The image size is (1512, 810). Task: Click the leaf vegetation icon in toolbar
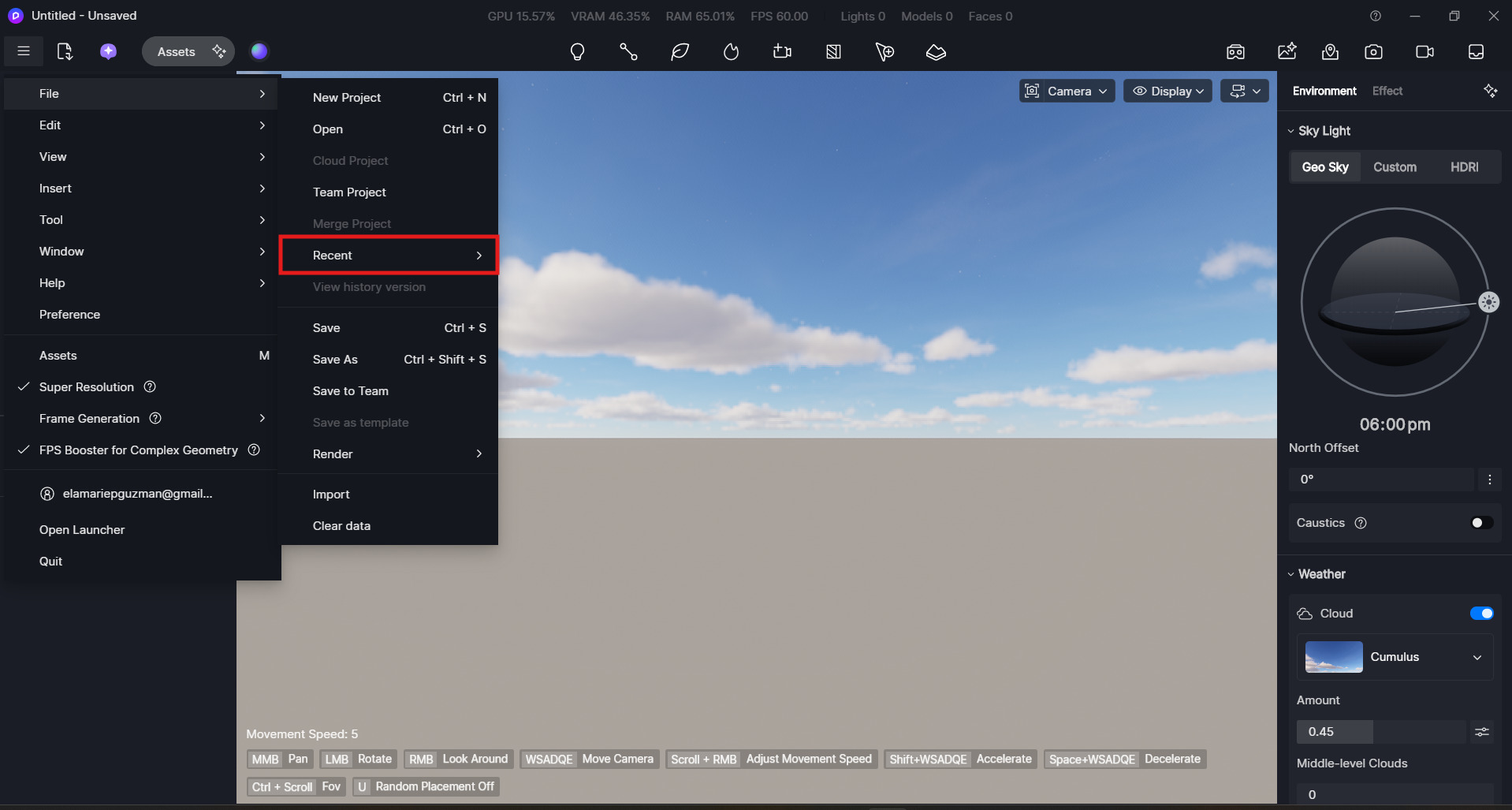coord(680,52)
